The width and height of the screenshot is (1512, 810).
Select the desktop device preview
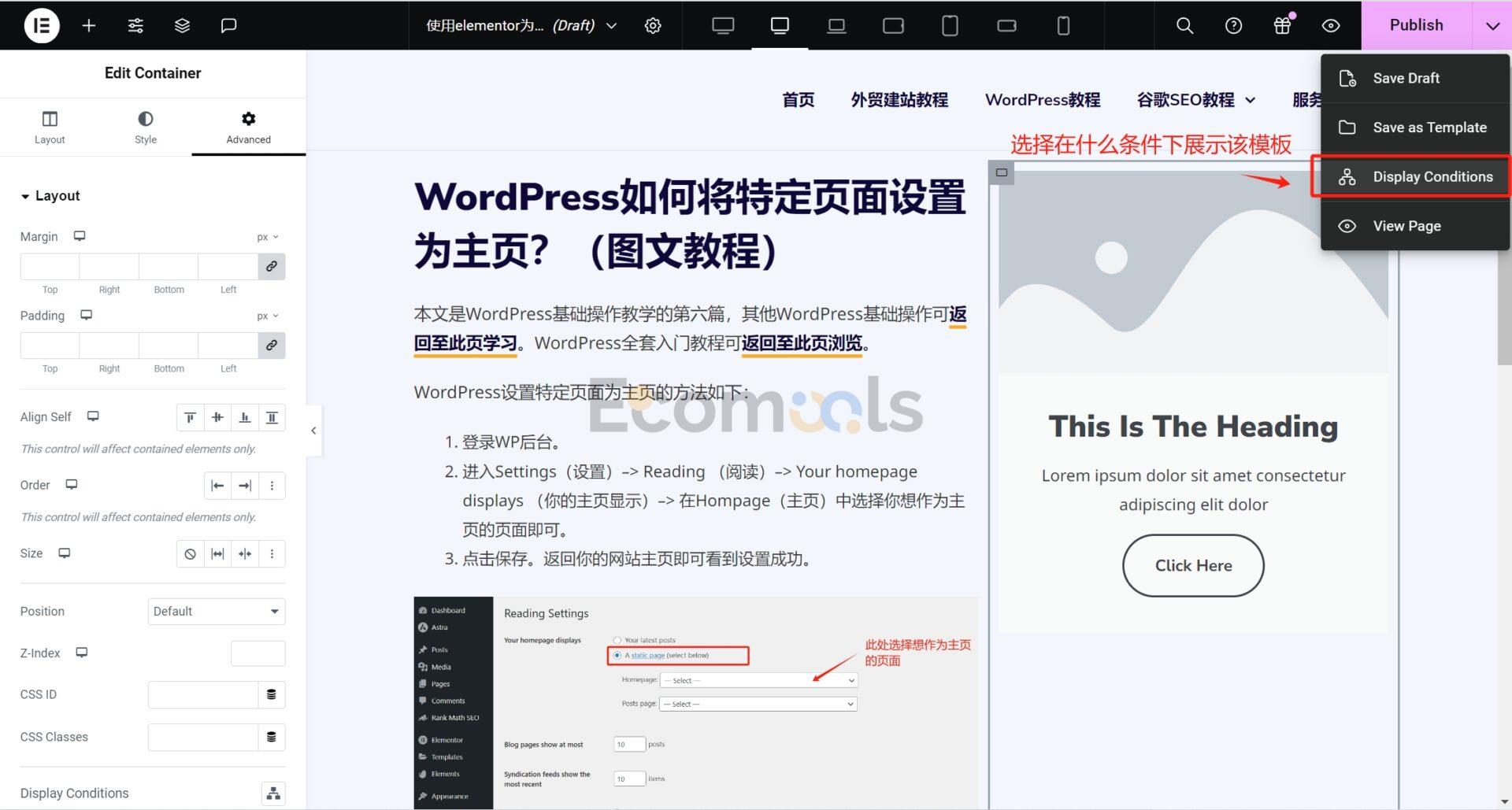(780, 25)
